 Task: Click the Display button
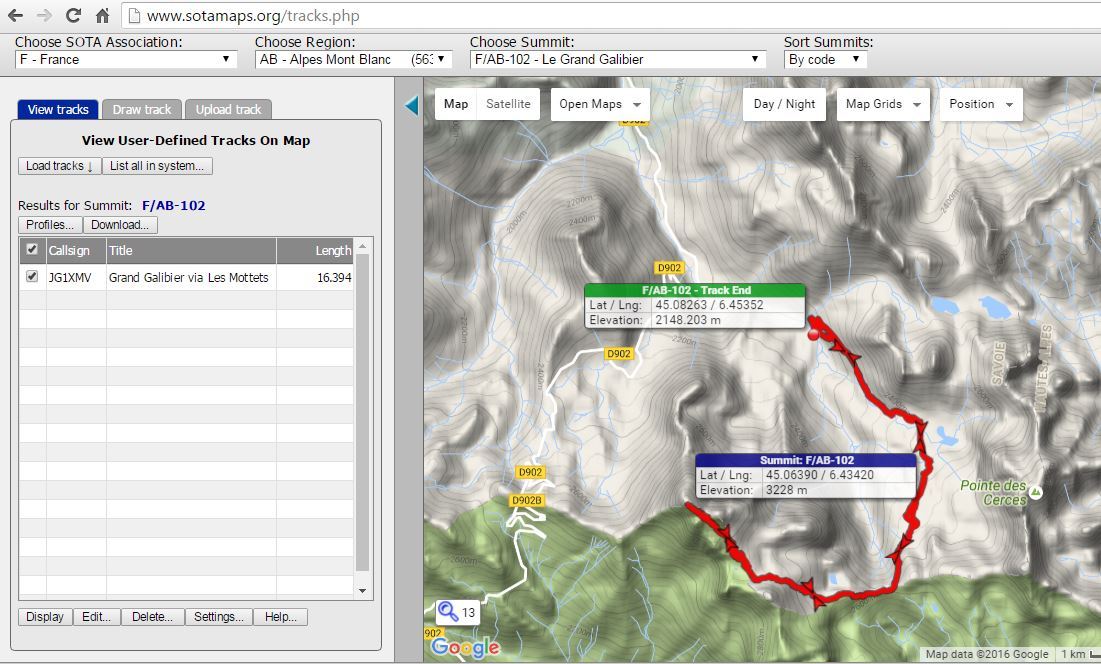[x=45, y=617]
